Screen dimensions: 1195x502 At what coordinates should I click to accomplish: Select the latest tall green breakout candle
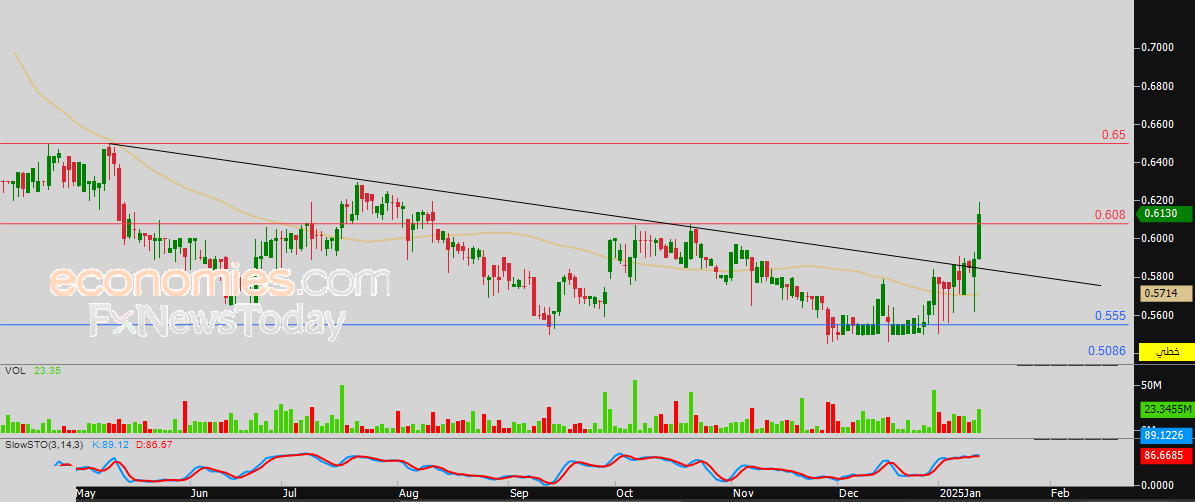(979, 236)
